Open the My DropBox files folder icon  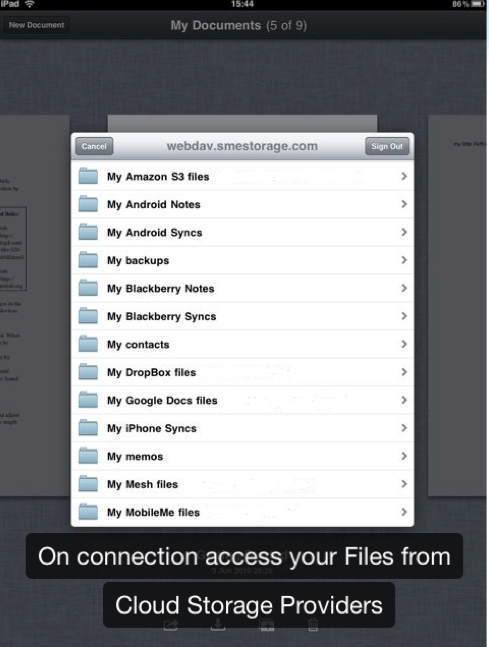pos(88,372)
